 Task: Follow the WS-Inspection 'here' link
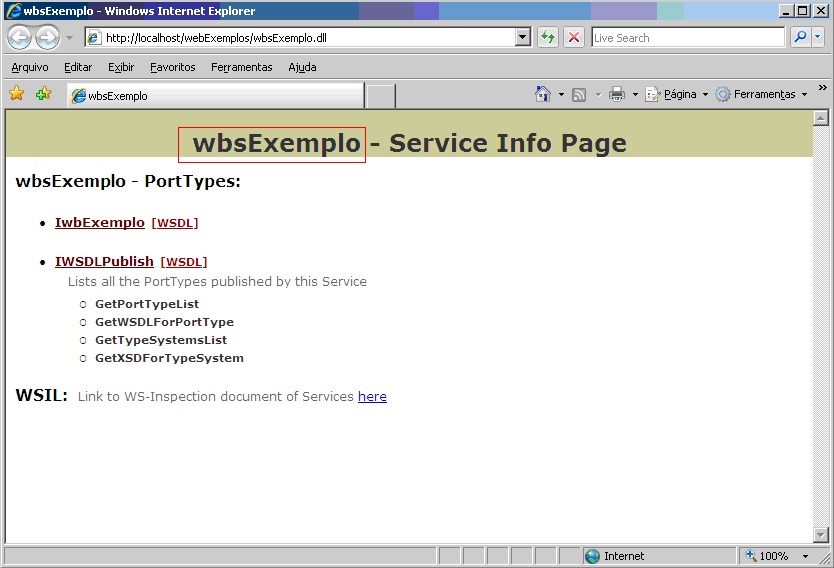[x=372, y=396]
